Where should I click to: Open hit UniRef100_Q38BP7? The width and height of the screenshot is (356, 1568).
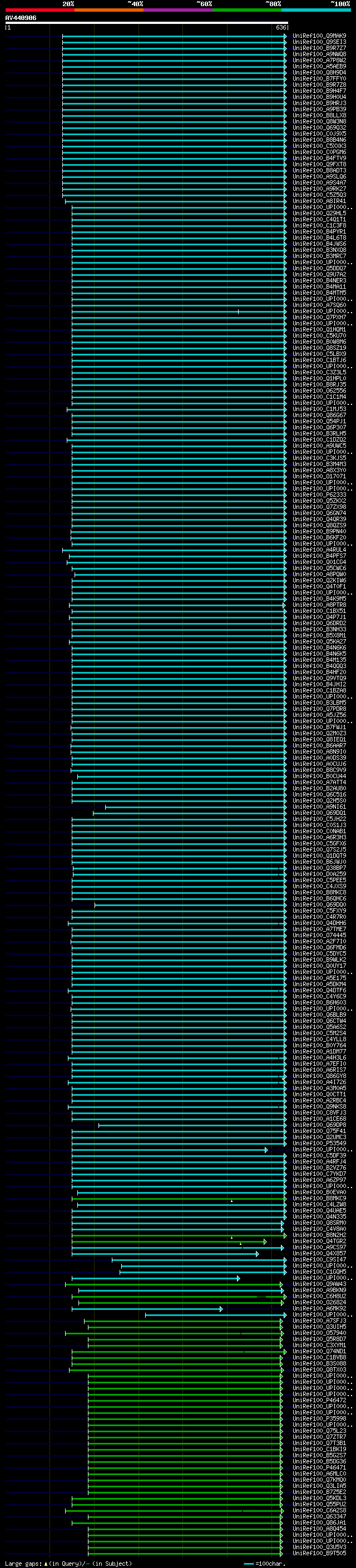pos(319,868)
